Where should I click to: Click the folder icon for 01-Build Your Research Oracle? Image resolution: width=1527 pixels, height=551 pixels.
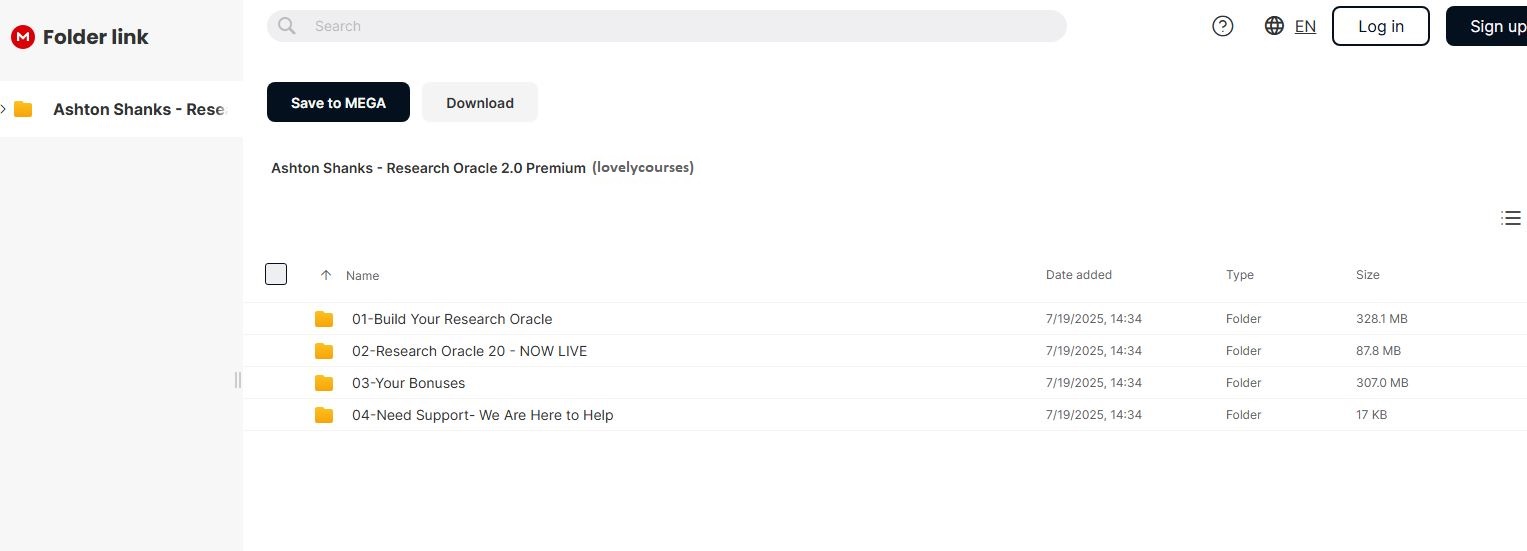(x=324, y=319)
